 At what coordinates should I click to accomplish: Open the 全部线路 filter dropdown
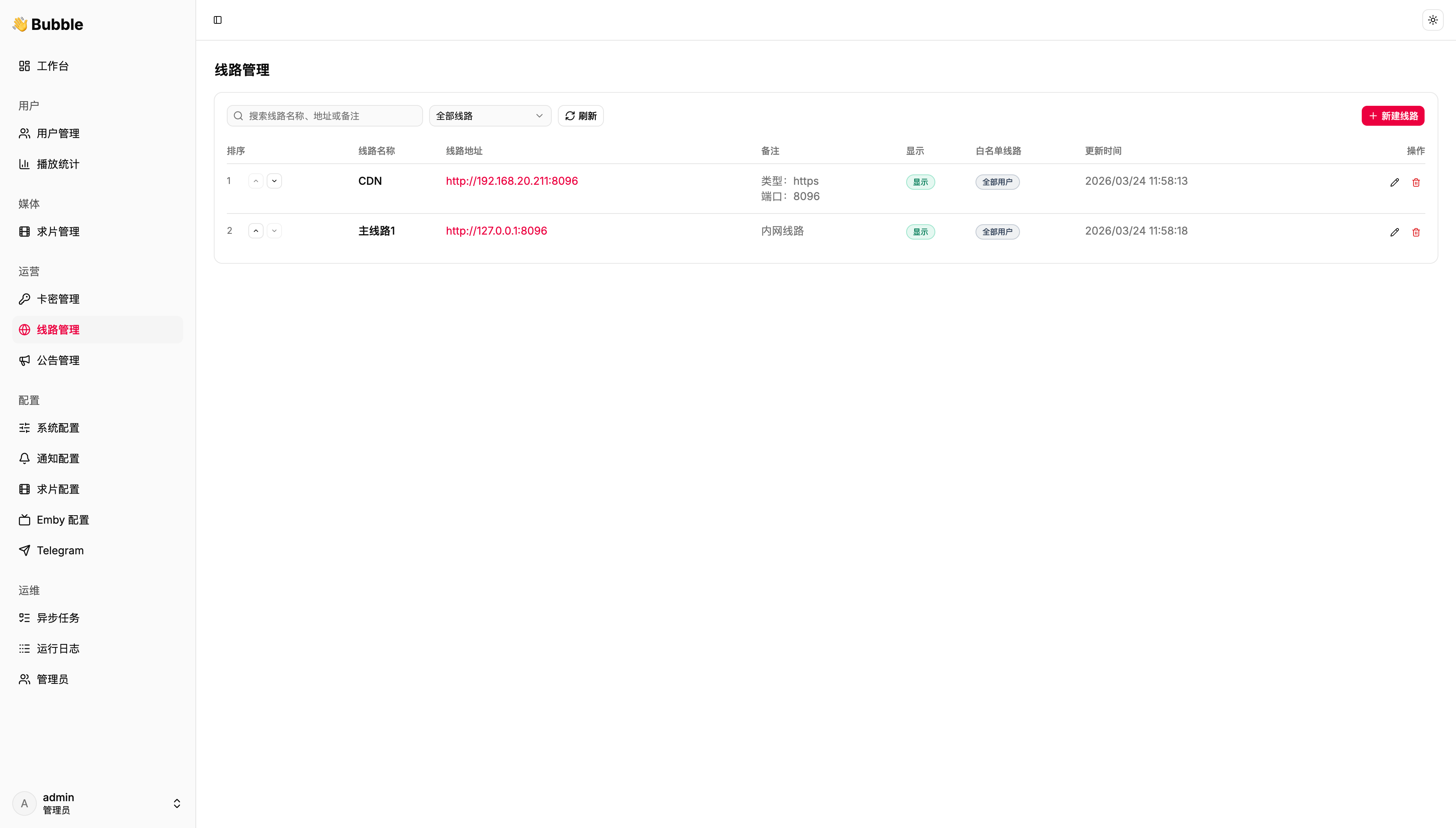[x=489, y=116]
